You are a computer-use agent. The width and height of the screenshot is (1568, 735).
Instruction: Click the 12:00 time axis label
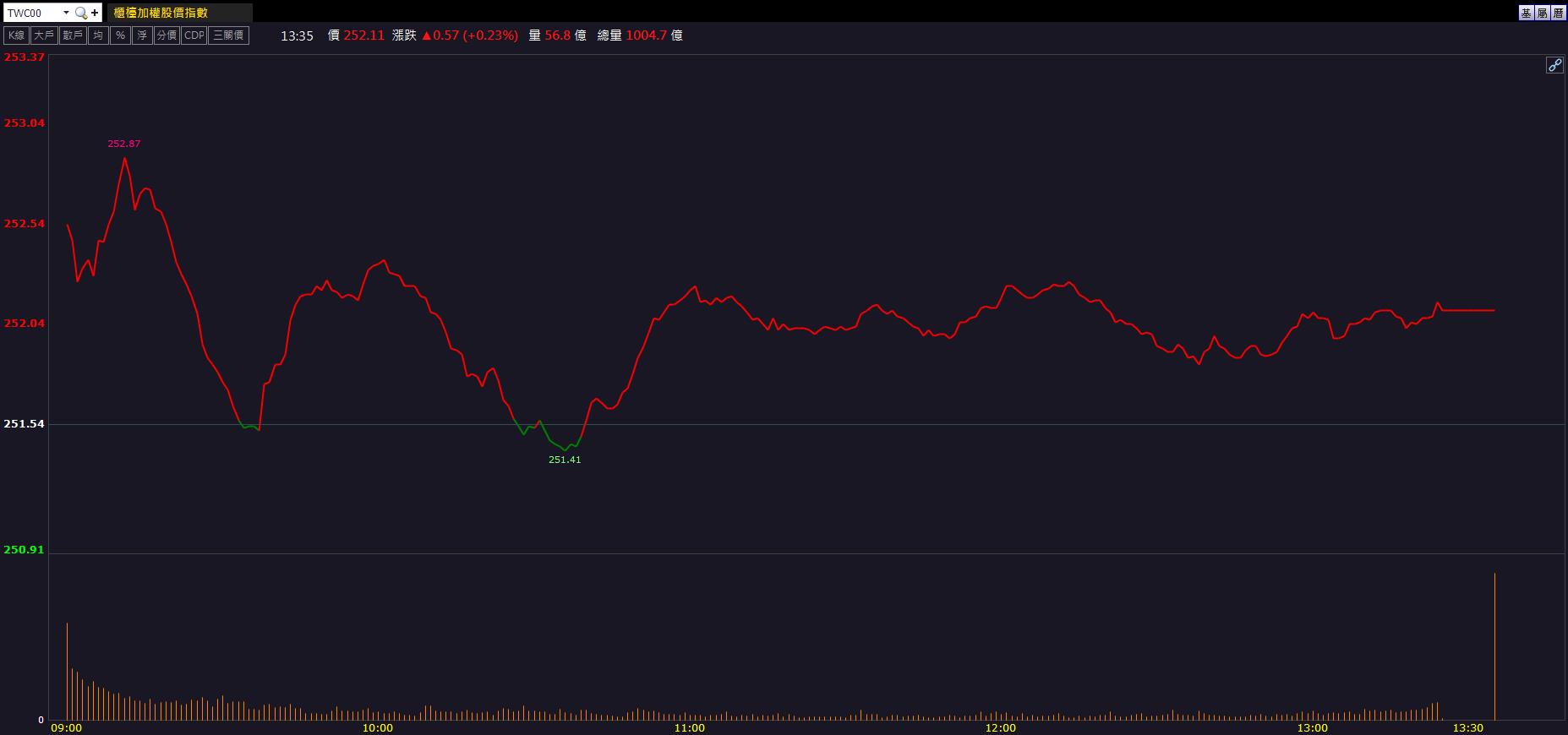pyautogui.click(x=1001, y=727)
